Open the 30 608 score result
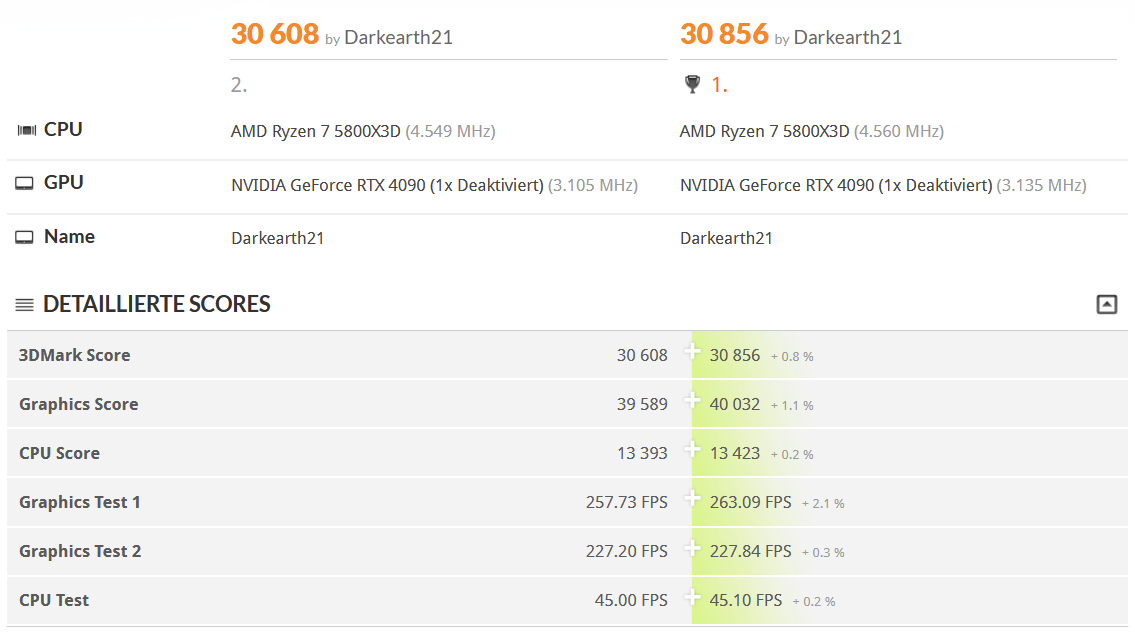 [x=275, y=34]
